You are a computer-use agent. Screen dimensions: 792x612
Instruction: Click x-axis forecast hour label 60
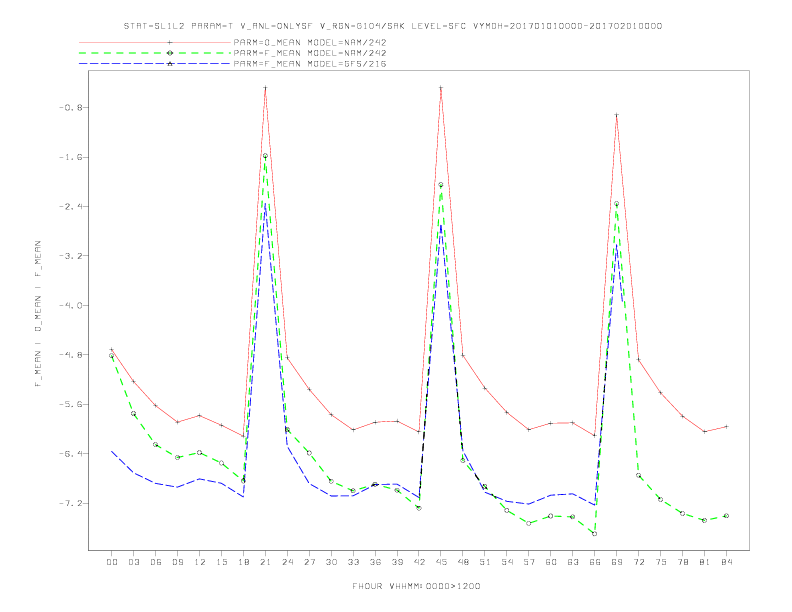551,562
